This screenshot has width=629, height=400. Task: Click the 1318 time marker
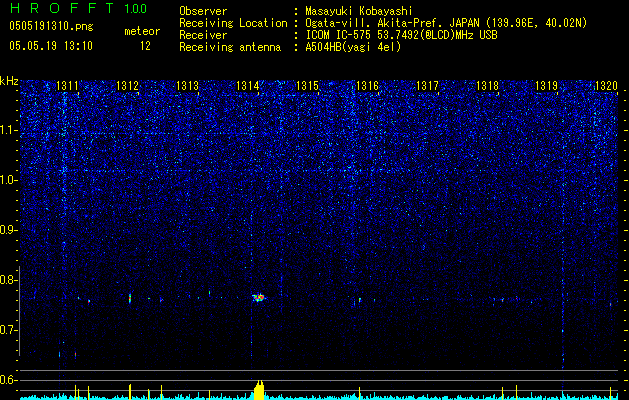point(487,85)
